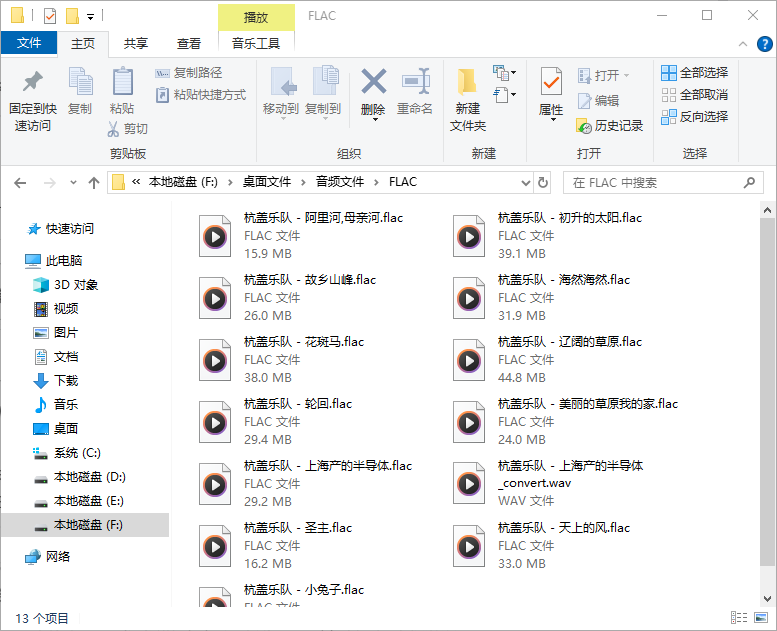This screenshot has height=631, width=777.
Task: Click Paste Shortcut (粘贴快捷方式)
Action: 201,95
